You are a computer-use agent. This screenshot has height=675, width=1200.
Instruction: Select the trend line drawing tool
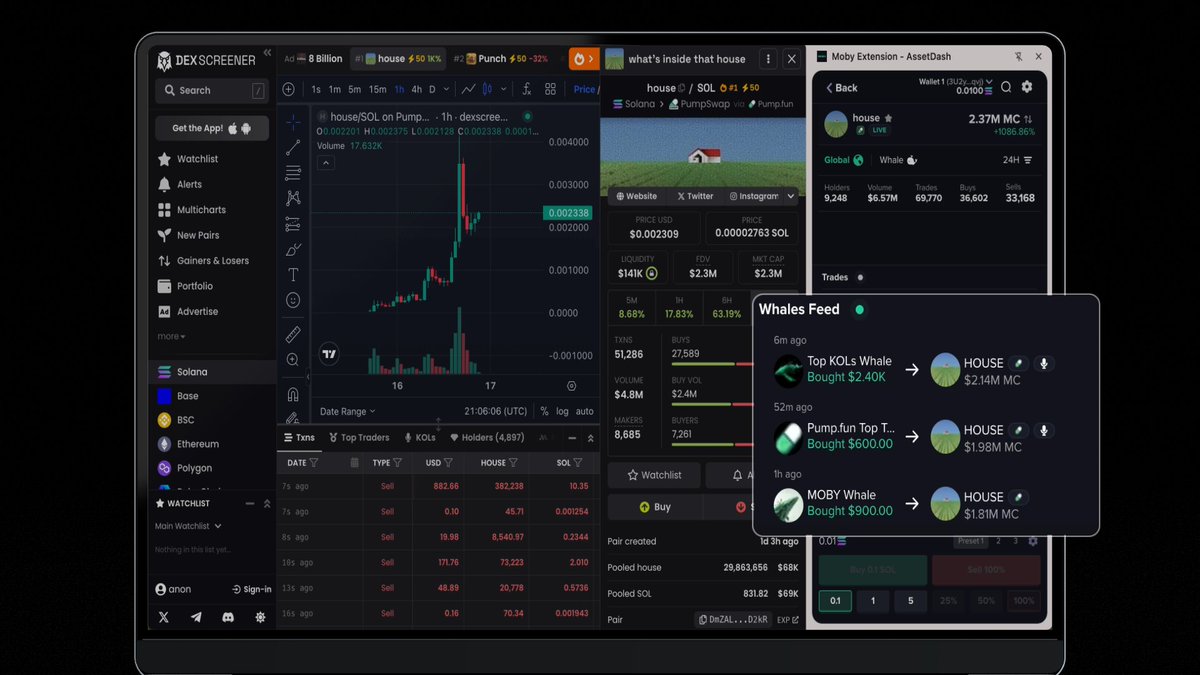tap(293, 148)
